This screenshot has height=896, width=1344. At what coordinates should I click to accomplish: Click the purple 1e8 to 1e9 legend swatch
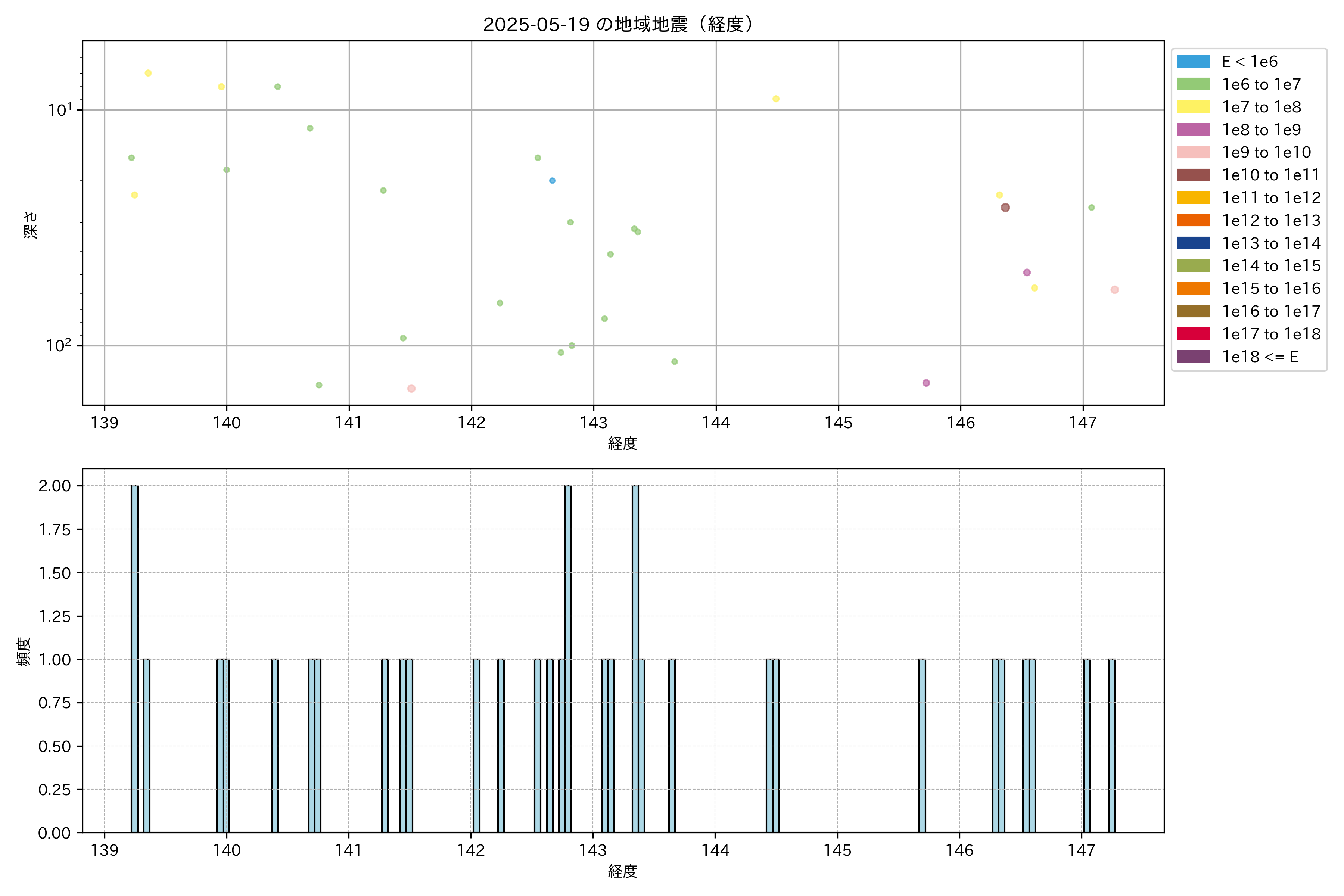coord(1192,130)
